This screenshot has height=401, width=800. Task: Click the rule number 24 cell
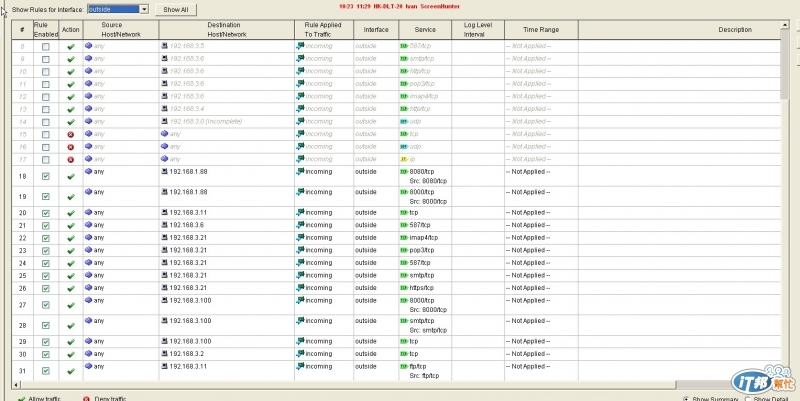[x=22, y=263]
